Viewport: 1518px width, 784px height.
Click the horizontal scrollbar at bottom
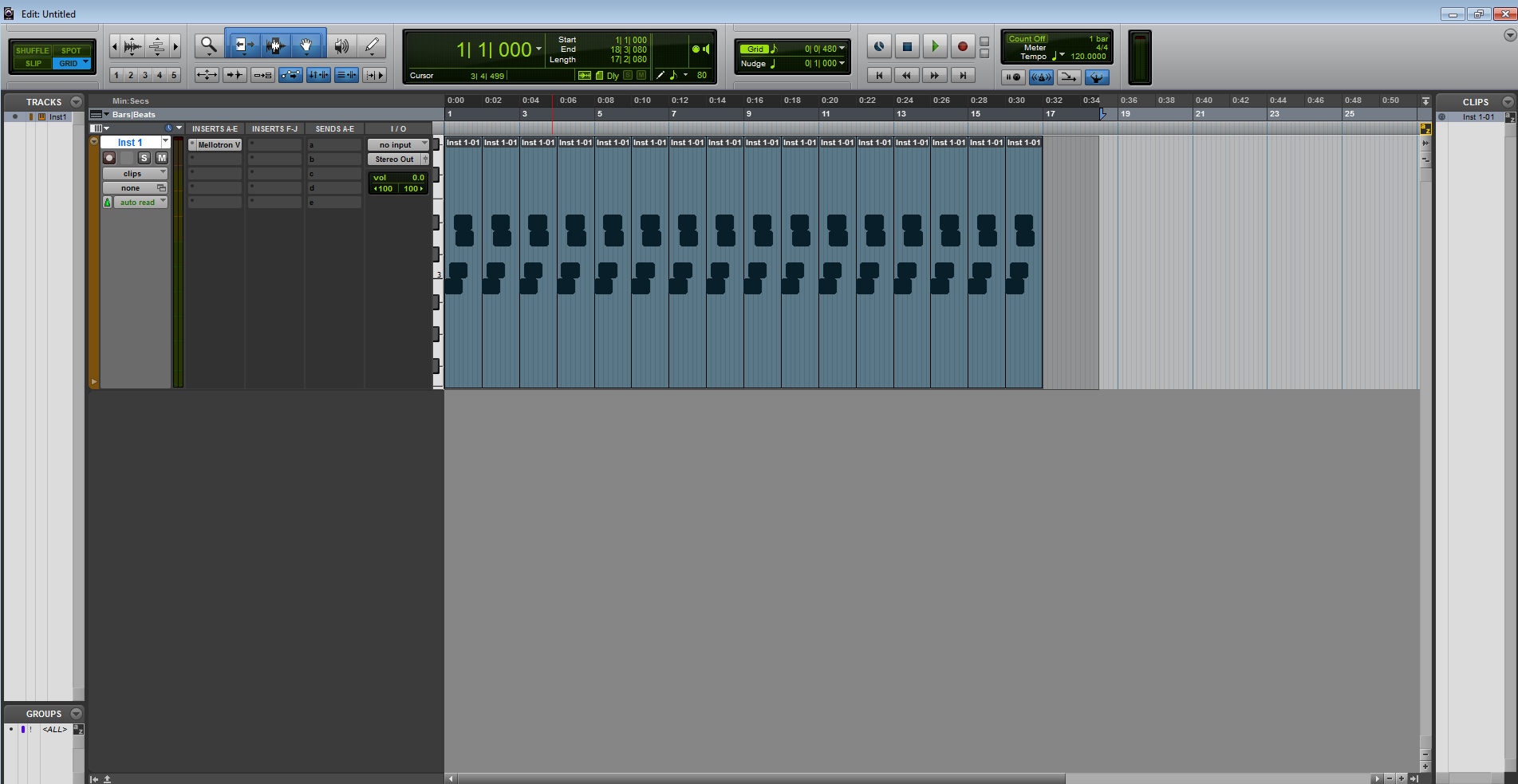point(761,778)
